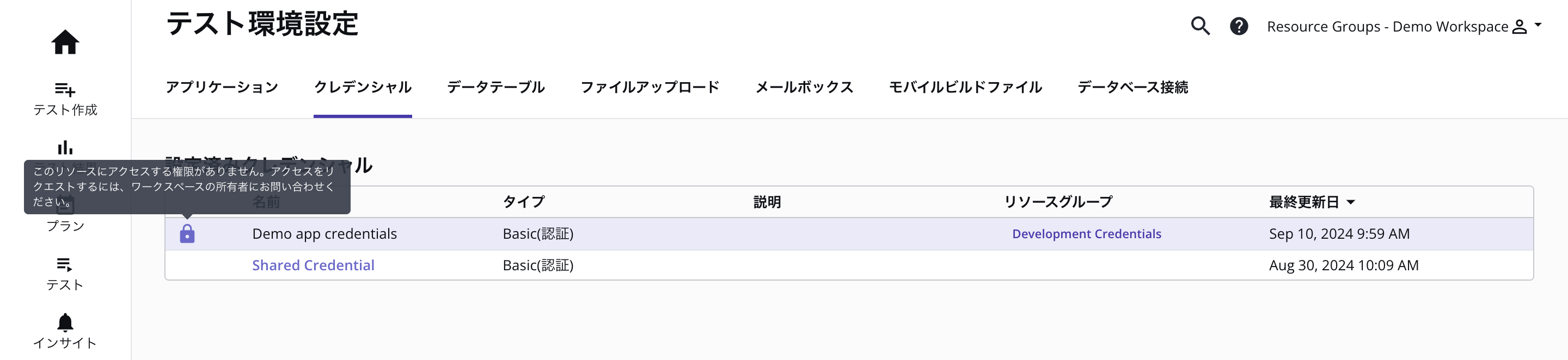Open the search icon in the header

click(x=1200, y=27)
